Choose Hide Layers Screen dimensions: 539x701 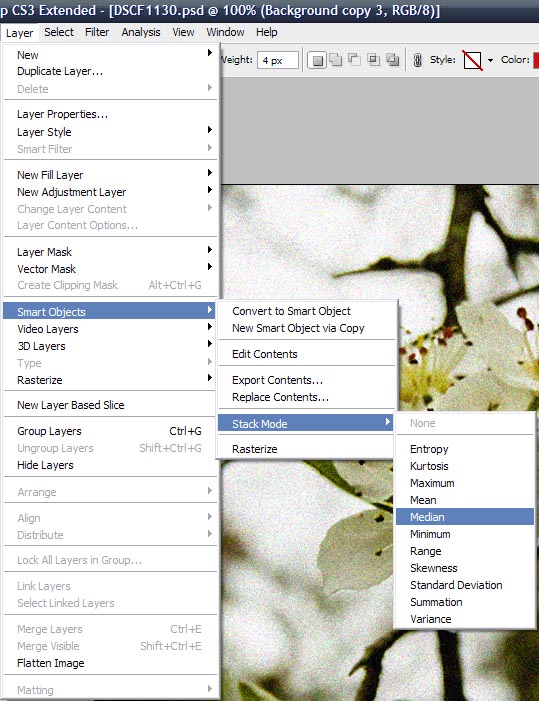[x=110, y=465]
